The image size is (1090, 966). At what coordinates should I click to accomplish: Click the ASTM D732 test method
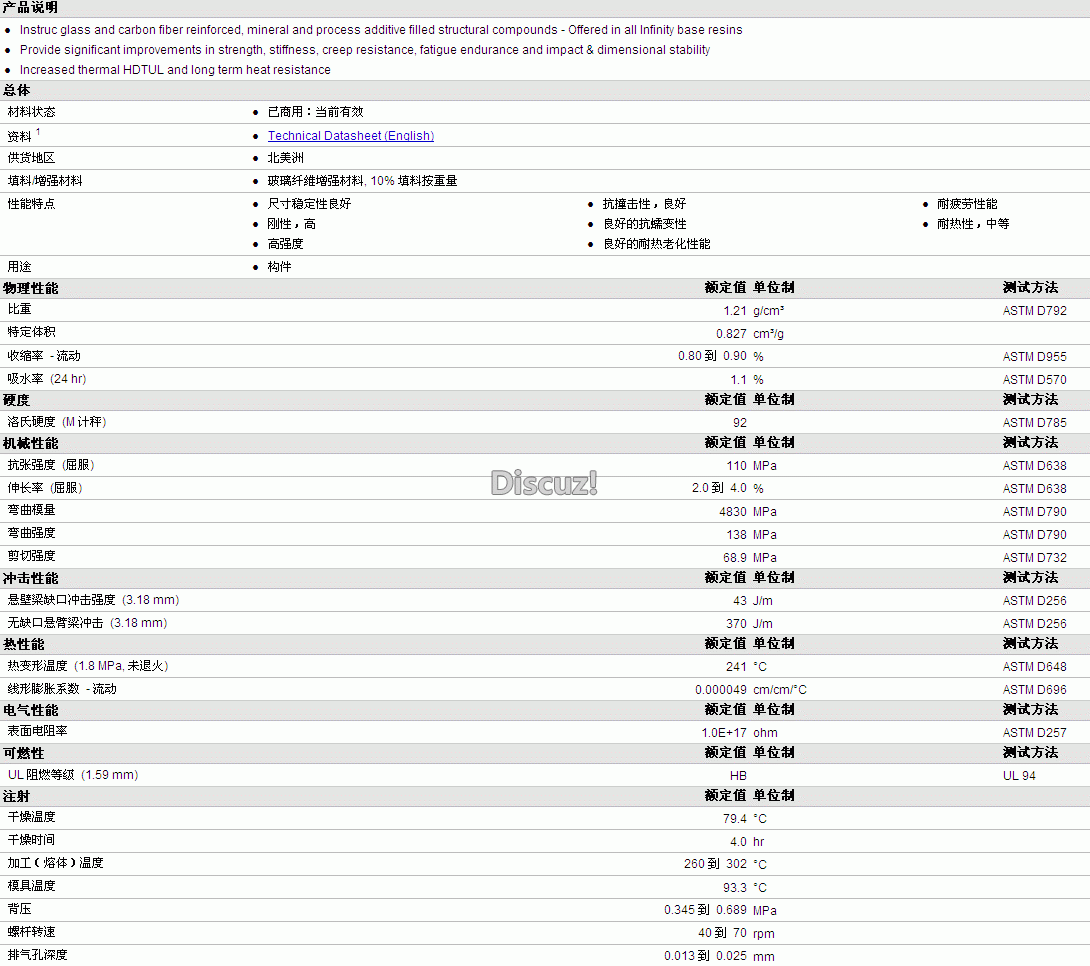tap(1034, 557)
